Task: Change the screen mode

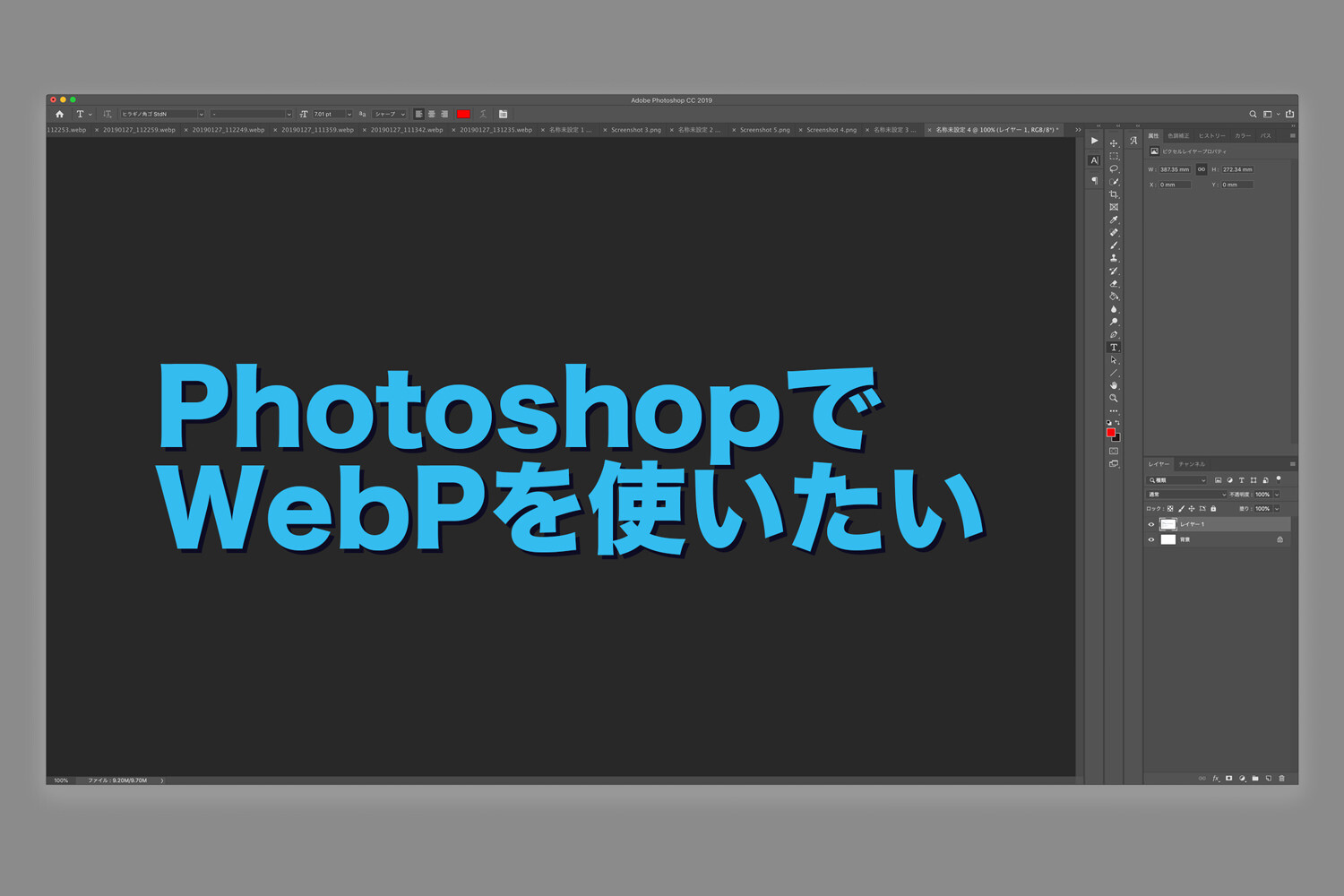Action: (x=1114, y=464)
